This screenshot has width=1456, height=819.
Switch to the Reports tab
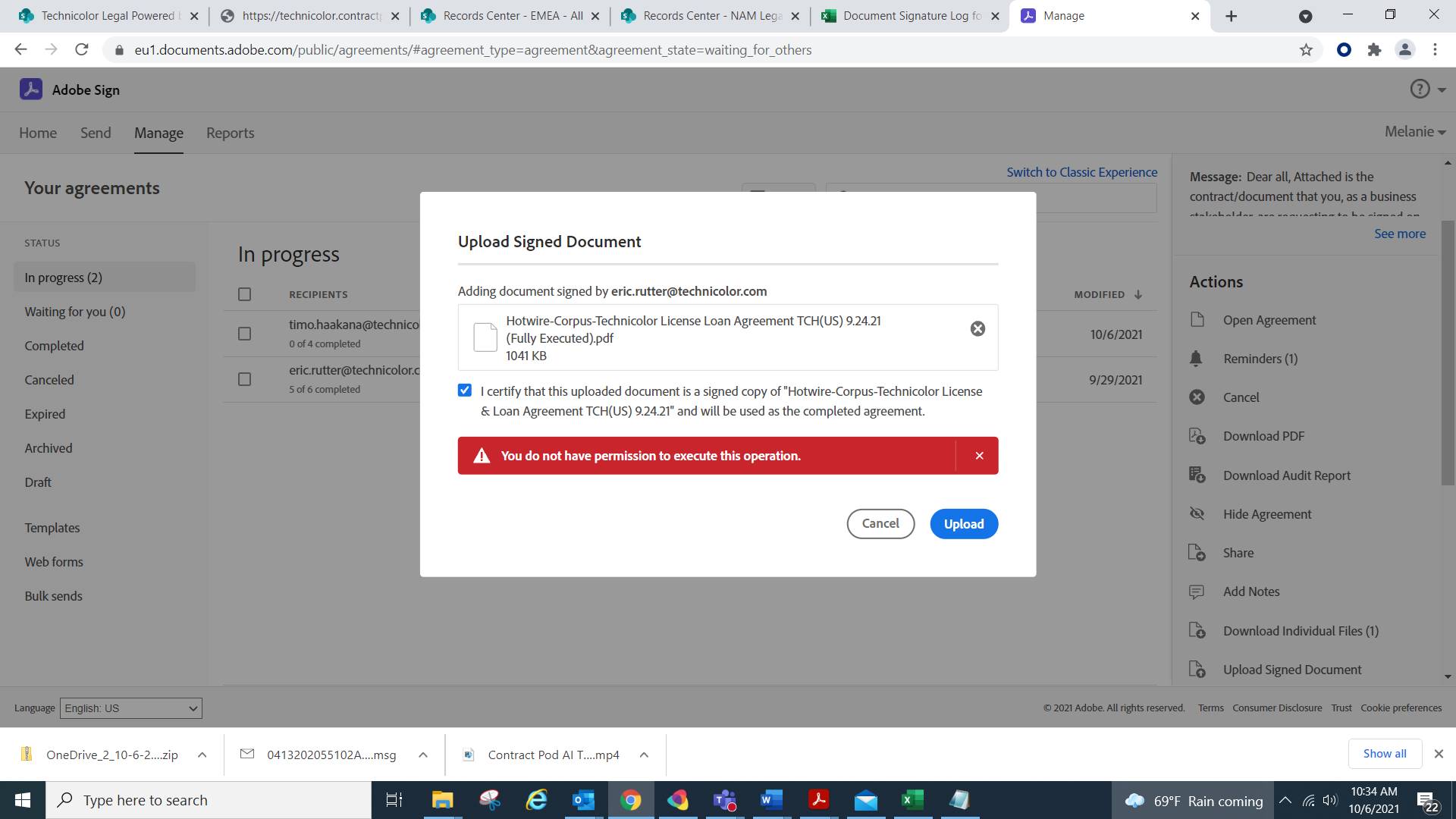point(230,133)
